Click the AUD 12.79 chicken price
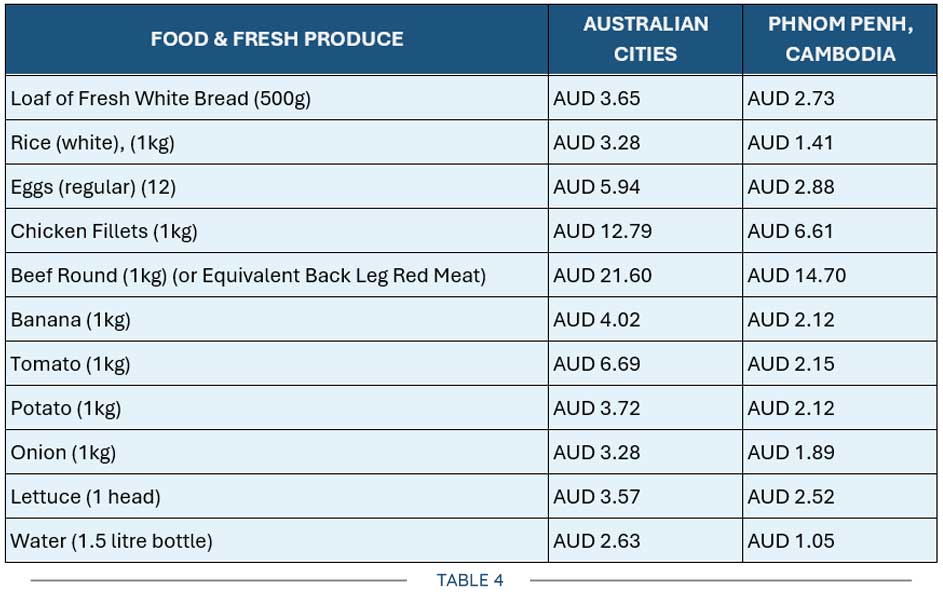 point(602,231)
